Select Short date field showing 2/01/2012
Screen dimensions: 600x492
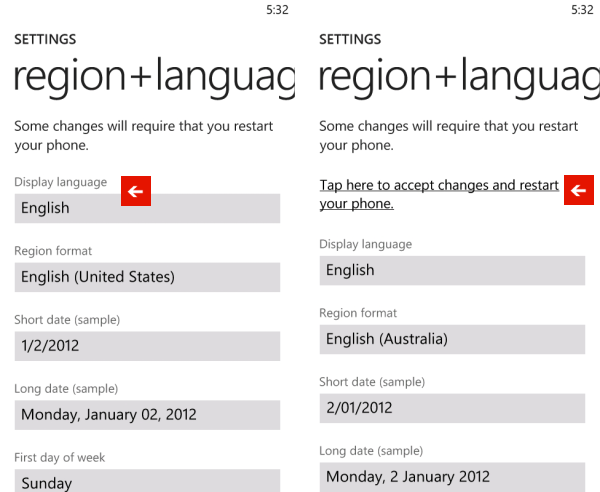coord(452,408)
